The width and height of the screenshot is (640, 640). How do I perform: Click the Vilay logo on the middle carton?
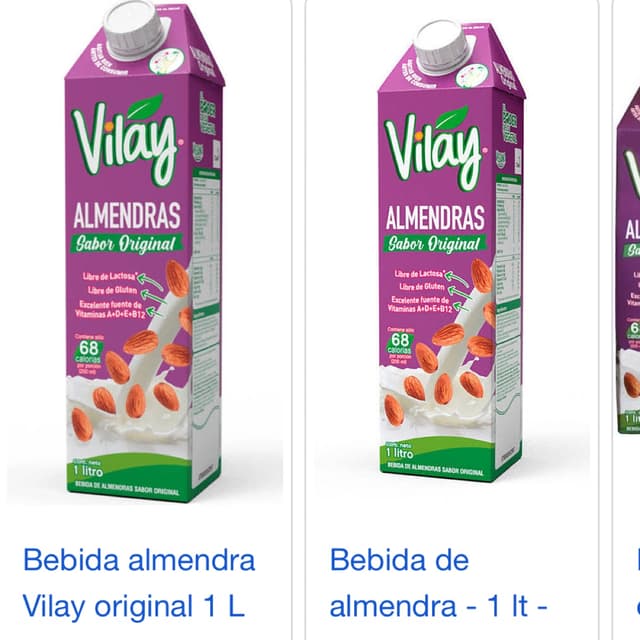(x=435, y=149)
